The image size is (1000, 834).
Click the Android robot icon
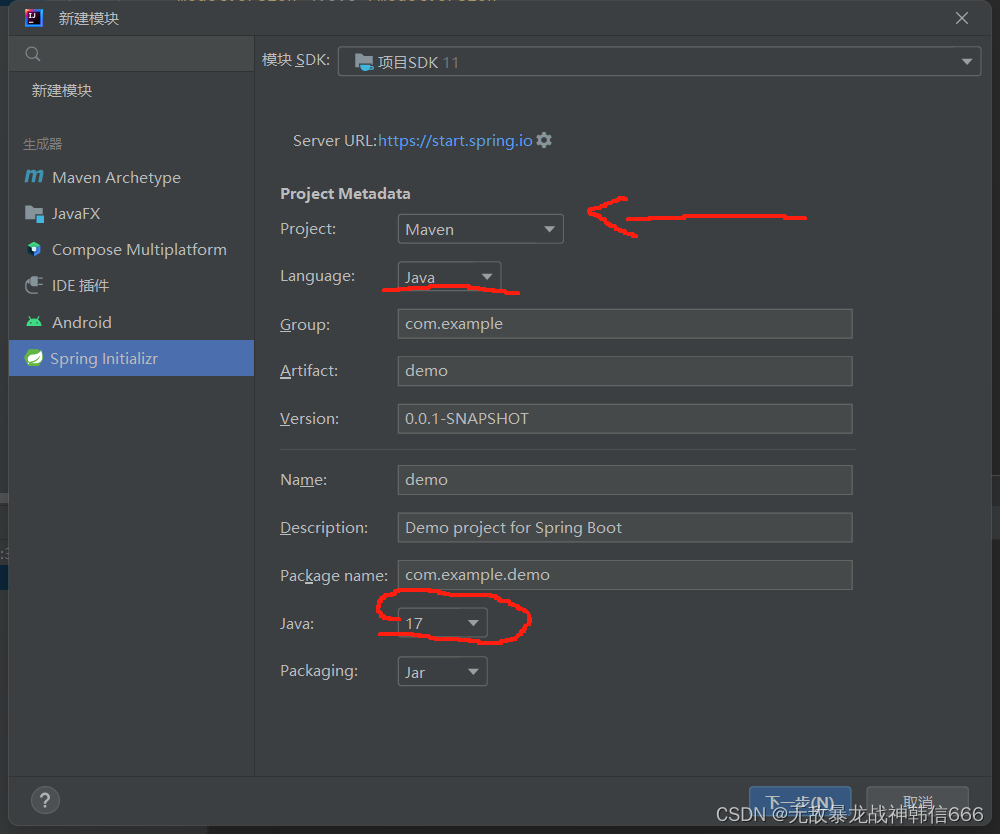[34, 322]
